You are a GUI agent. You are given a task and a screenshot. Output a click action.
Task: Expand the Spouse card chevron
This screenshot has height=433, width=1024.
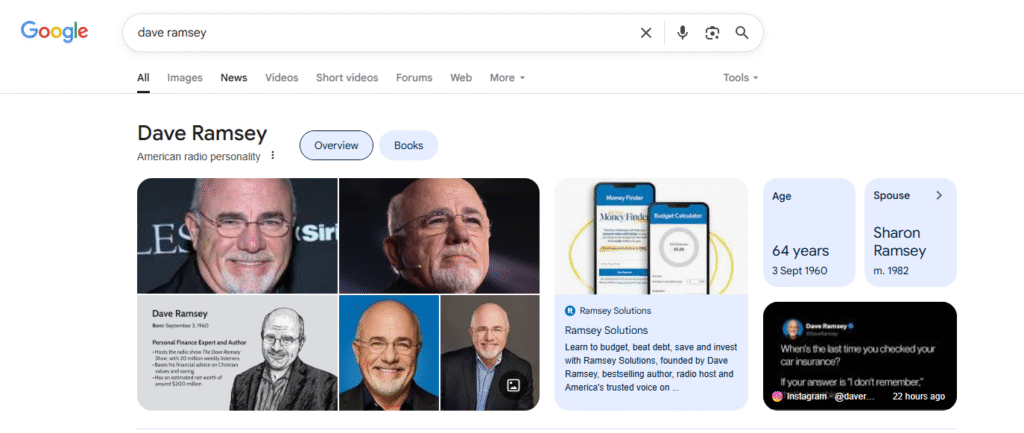(939, 196)
